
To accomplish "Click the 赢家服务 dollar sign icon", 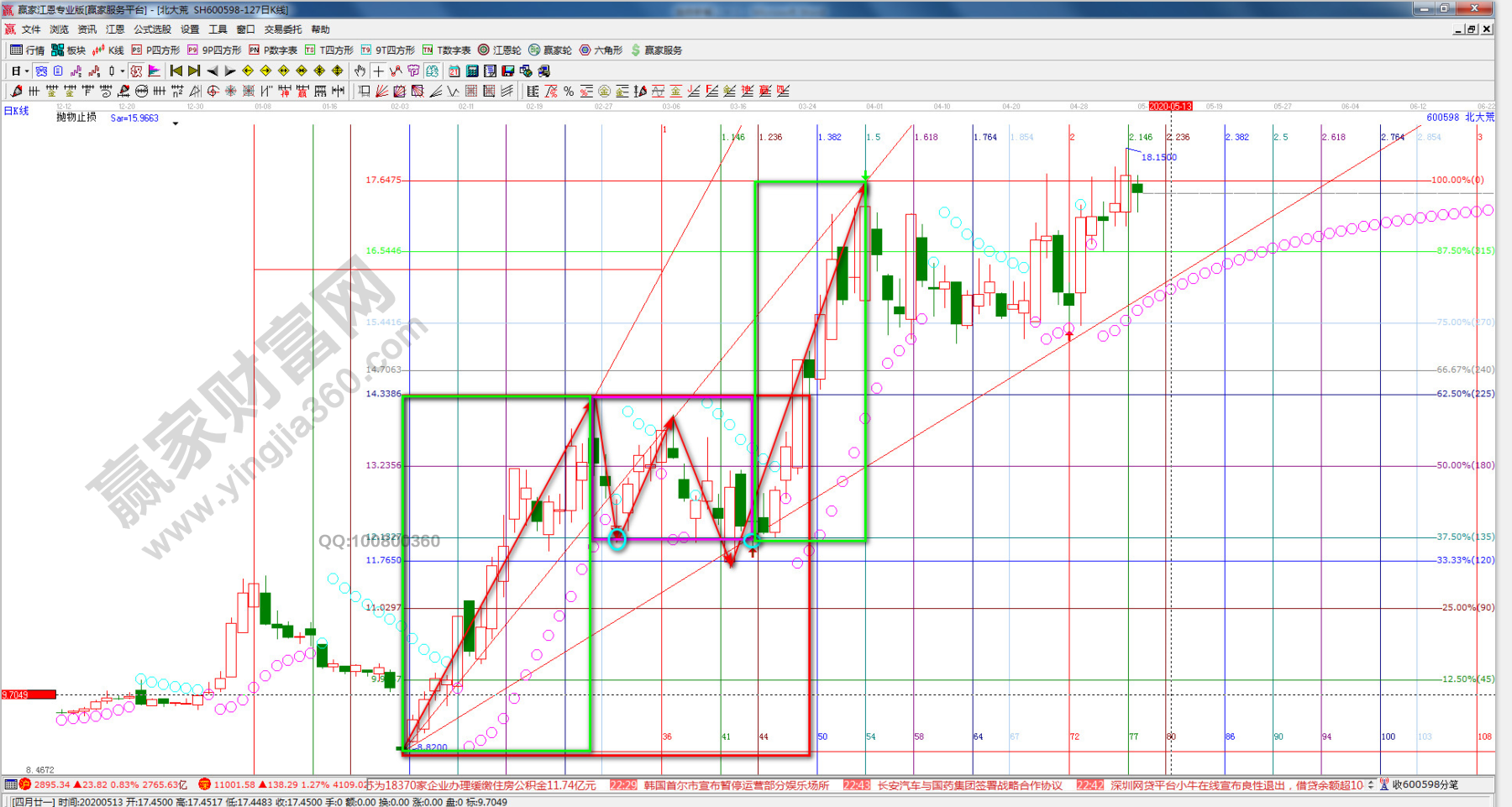I will click(x=636, y=50).
